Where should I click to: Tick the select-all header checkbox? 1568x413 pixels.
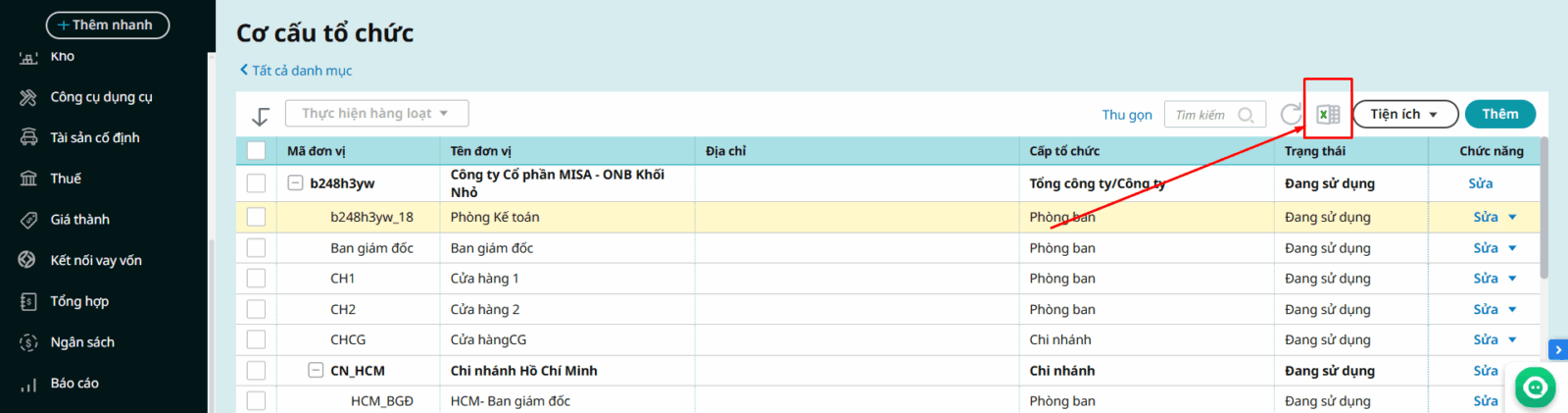tap(257, 151)
